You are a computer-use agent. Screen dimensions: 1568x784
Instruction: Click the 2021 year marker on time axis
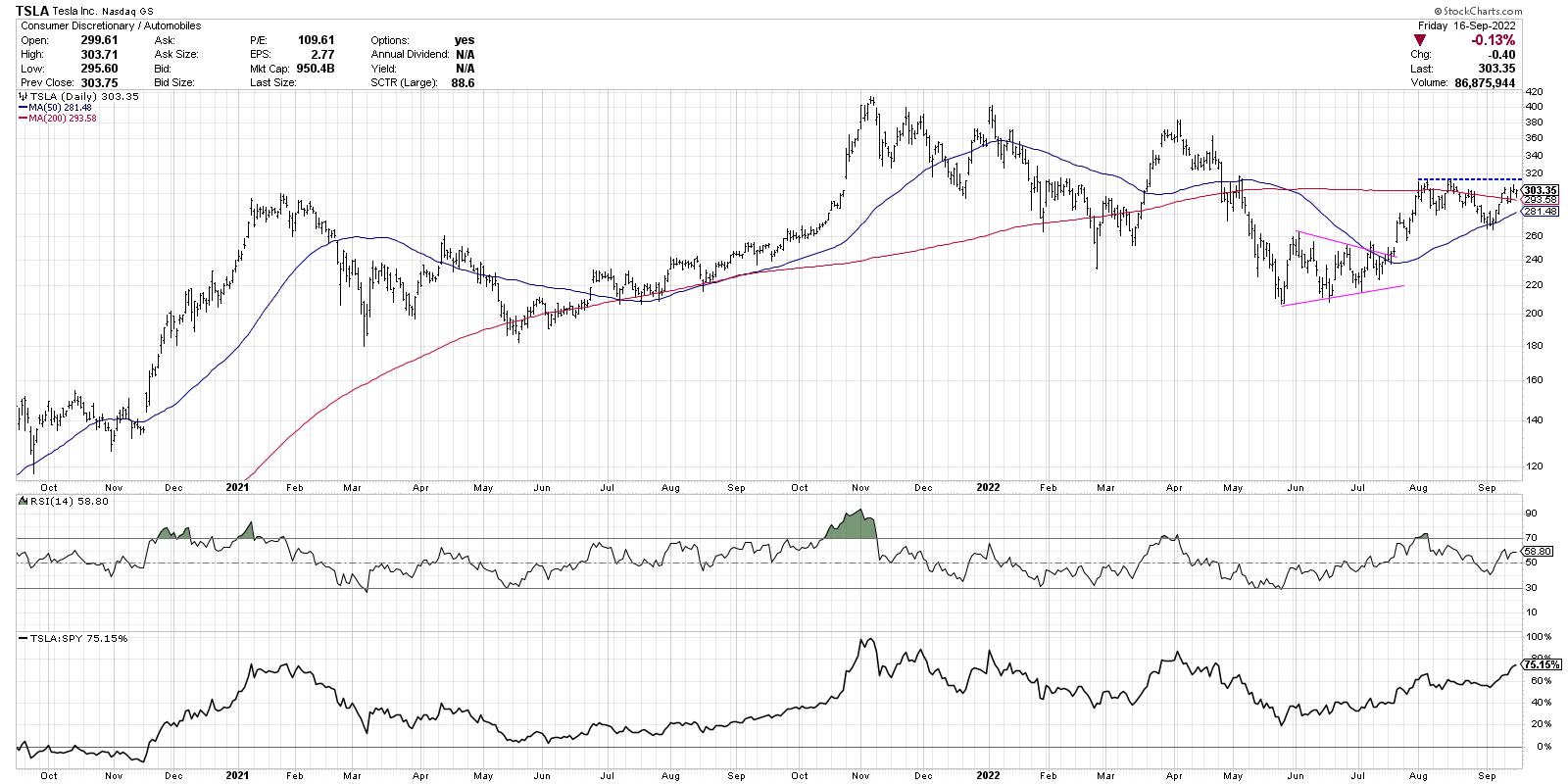(x=236, y=487)
